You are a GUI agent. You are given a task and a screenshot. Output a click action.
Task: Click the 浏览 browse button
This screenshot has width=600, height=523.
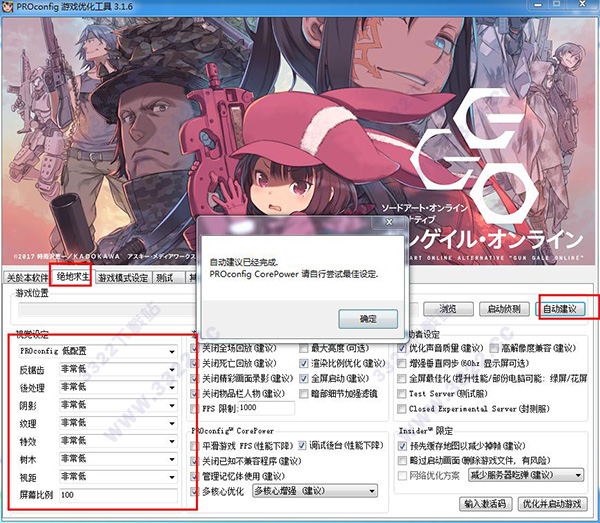tap(448, 309)
